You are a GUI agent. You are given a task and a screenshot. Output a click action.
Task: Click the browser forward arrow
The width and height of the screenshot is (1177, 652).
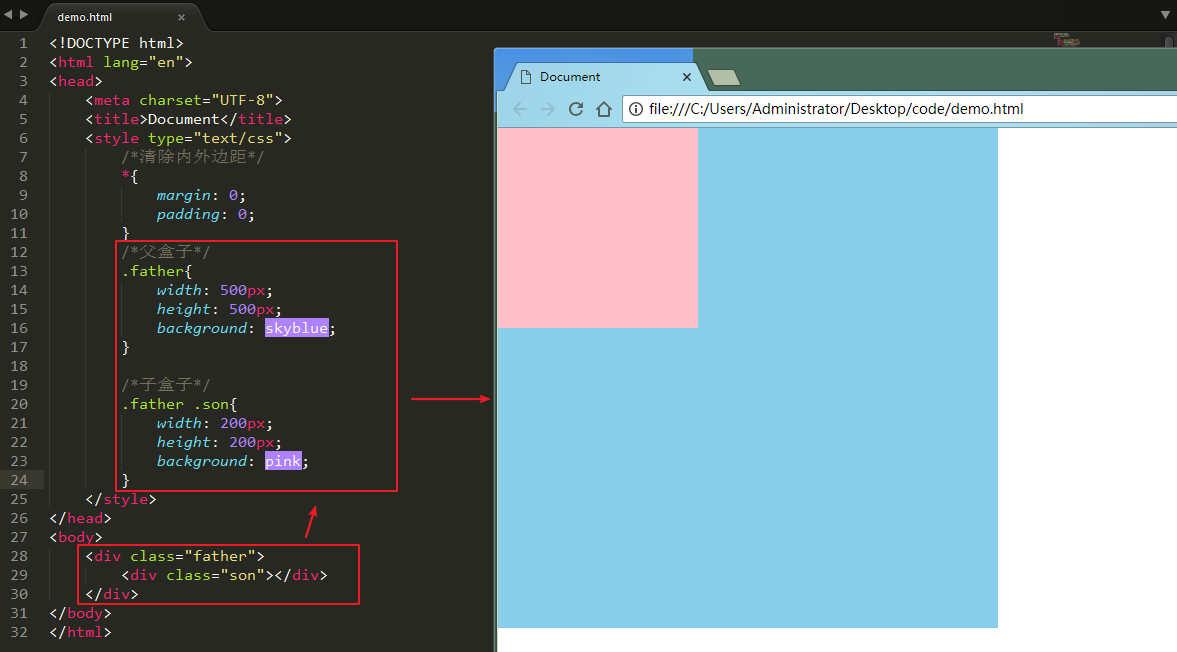point(548,110)
